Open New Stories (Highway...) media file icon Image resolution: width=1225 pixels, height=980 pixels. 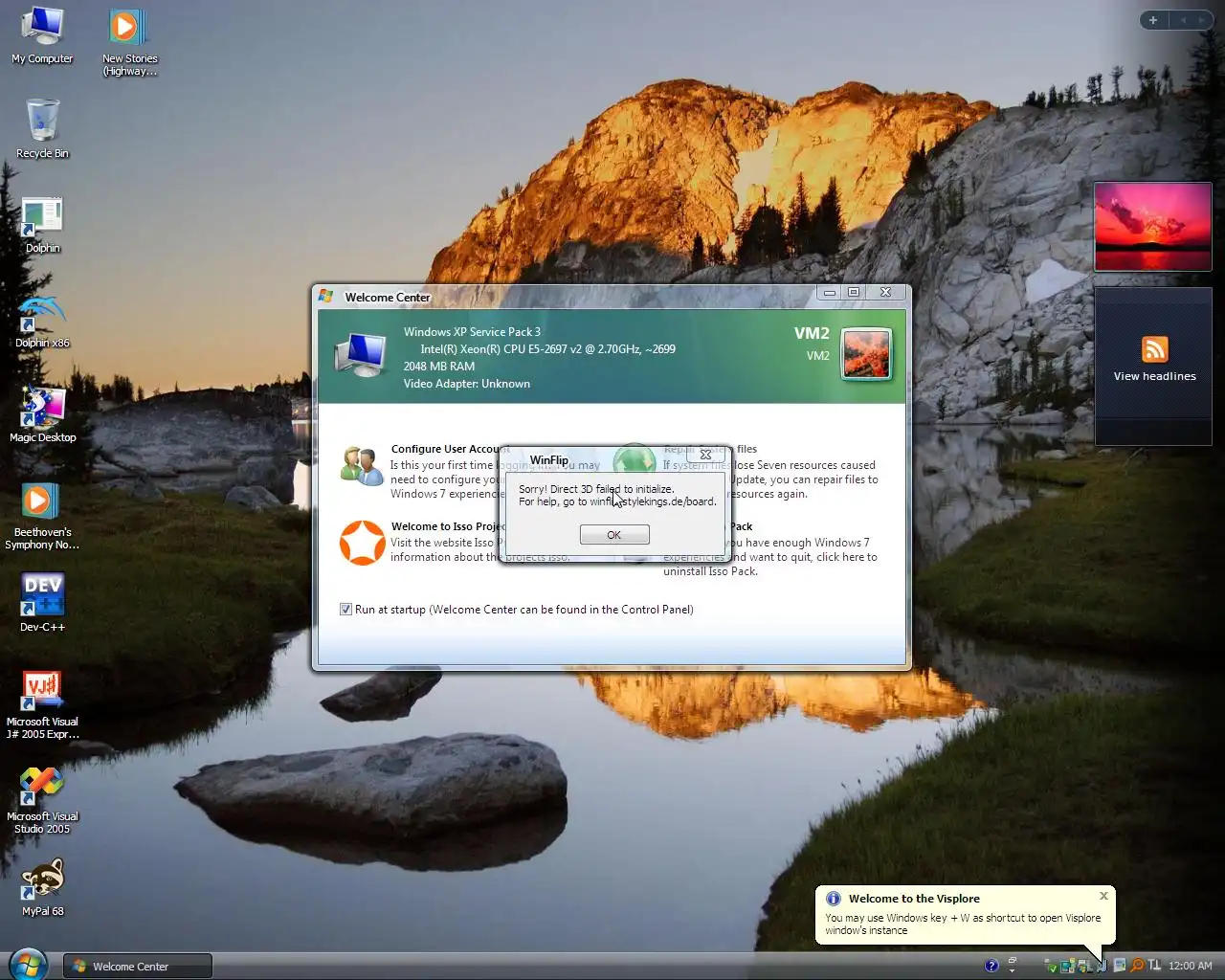pyautogui.click(x=129, y=42)
